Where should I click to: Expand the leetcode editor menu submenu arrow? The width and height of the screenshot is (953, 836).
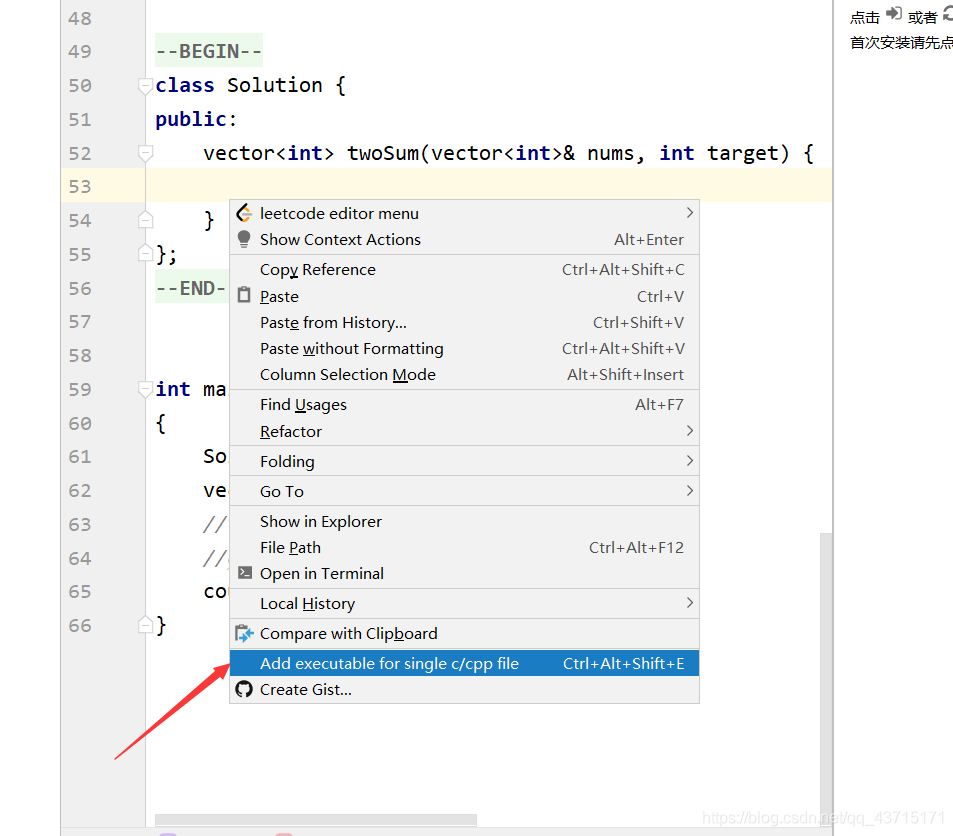pos(689,213)
